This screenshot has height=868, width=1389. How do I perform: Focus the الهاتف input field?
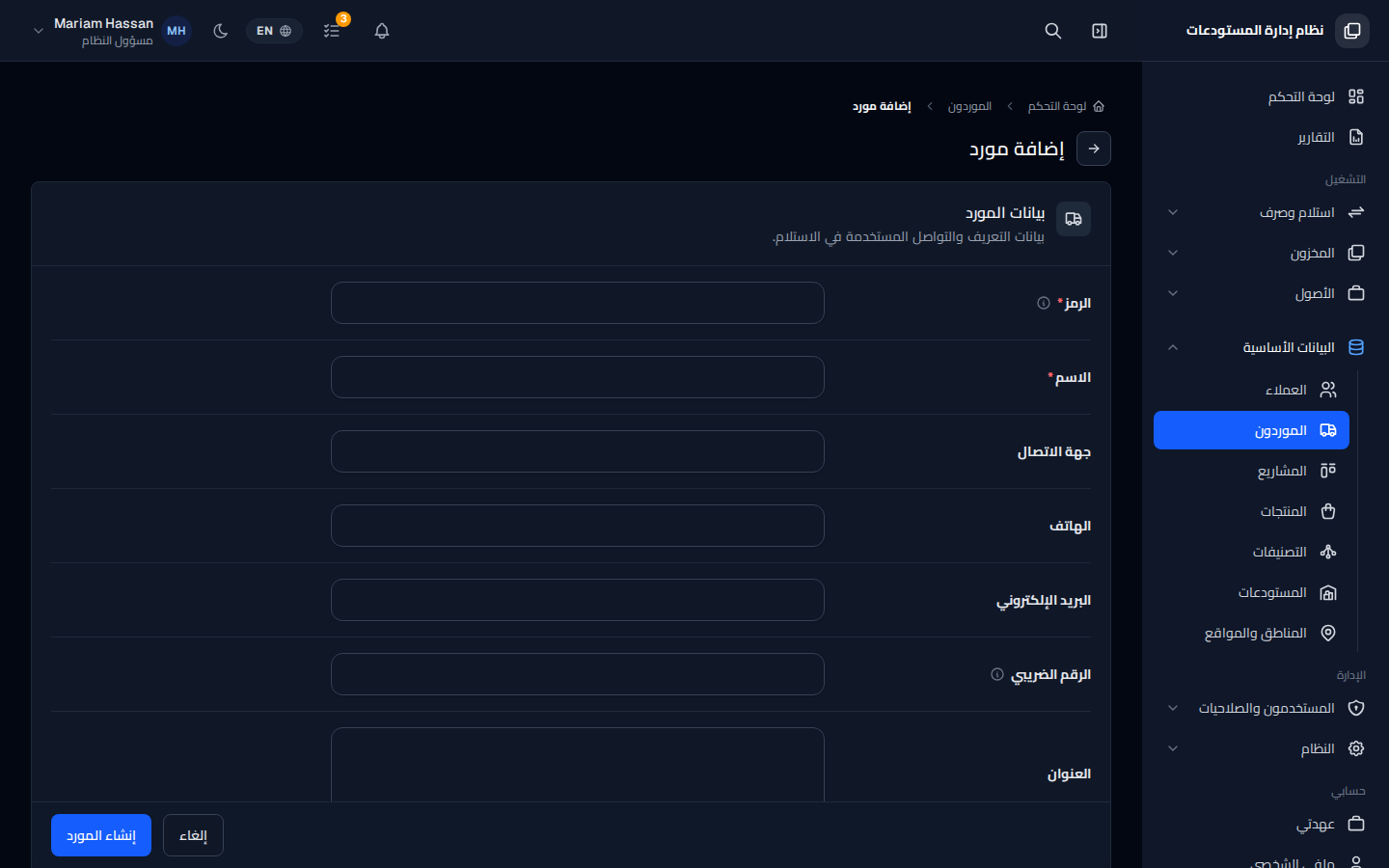coord(578,526)
